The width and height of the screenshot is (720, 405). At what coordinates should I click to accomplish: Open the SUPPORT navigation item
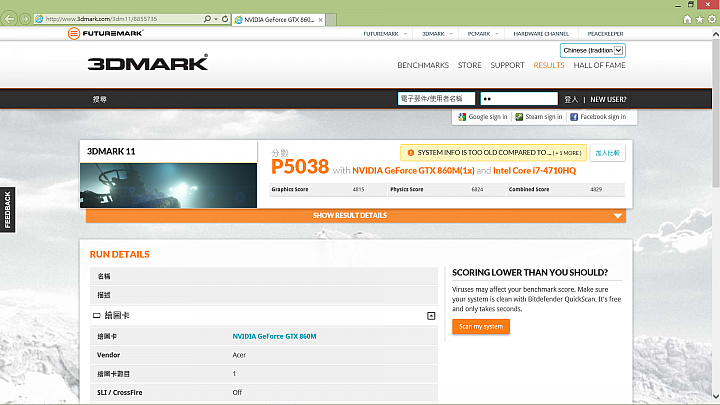pyautogui.click(x=507, y=65)
